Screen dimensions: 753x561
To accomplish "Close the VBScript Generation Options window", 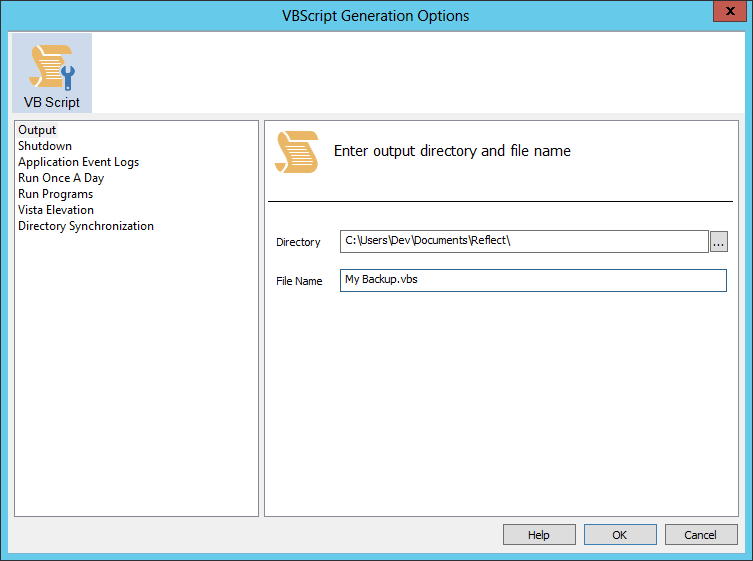I will 729,12.
